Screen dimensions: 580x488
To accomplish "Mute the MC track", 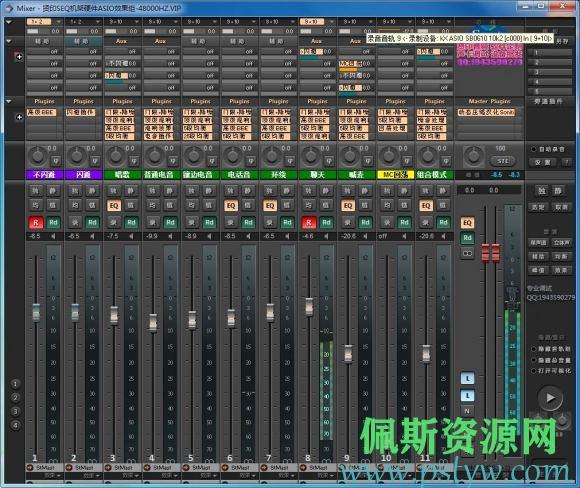I will tap(404, 191).
